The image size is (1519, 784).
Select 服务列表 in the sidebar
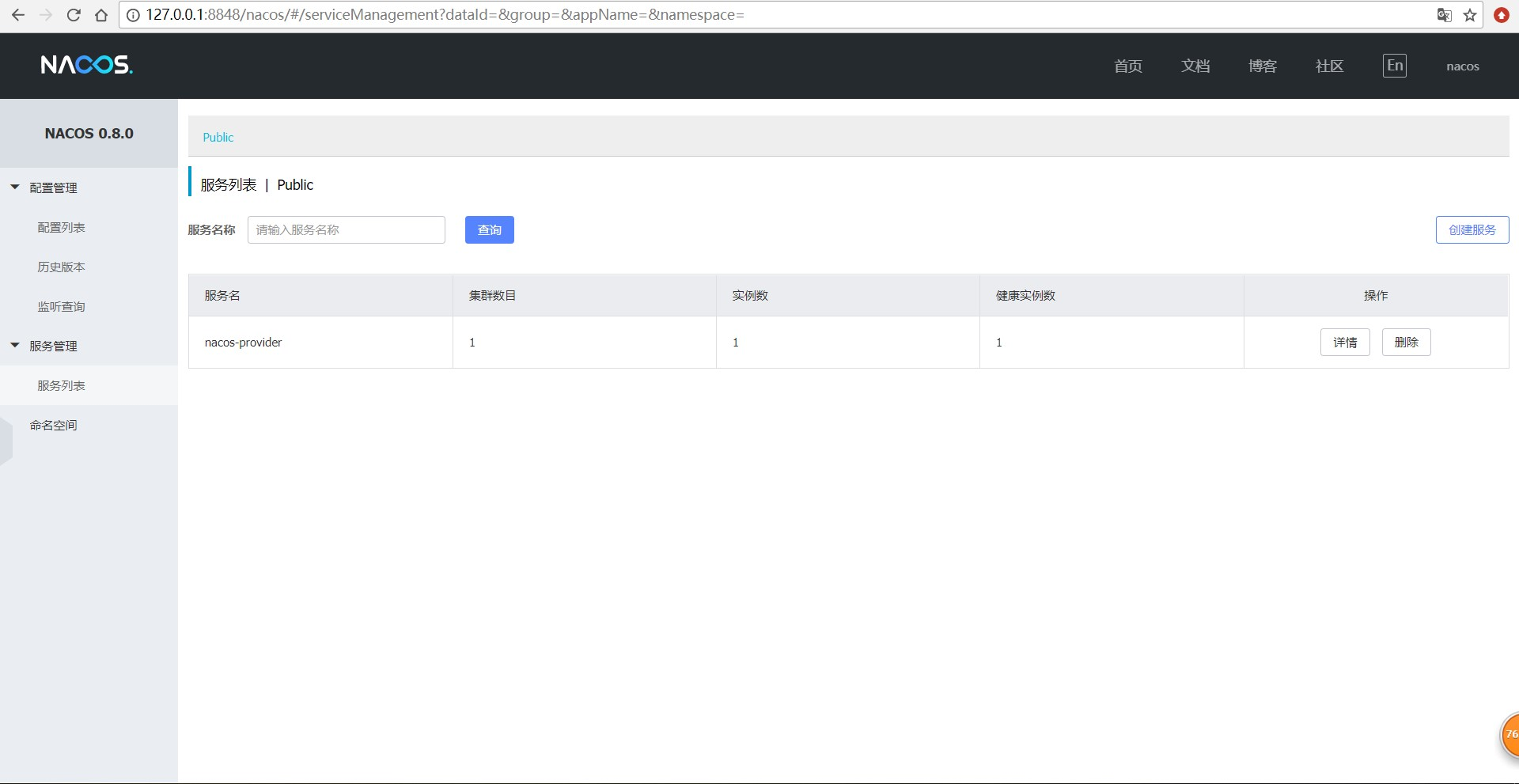point(61,385)
